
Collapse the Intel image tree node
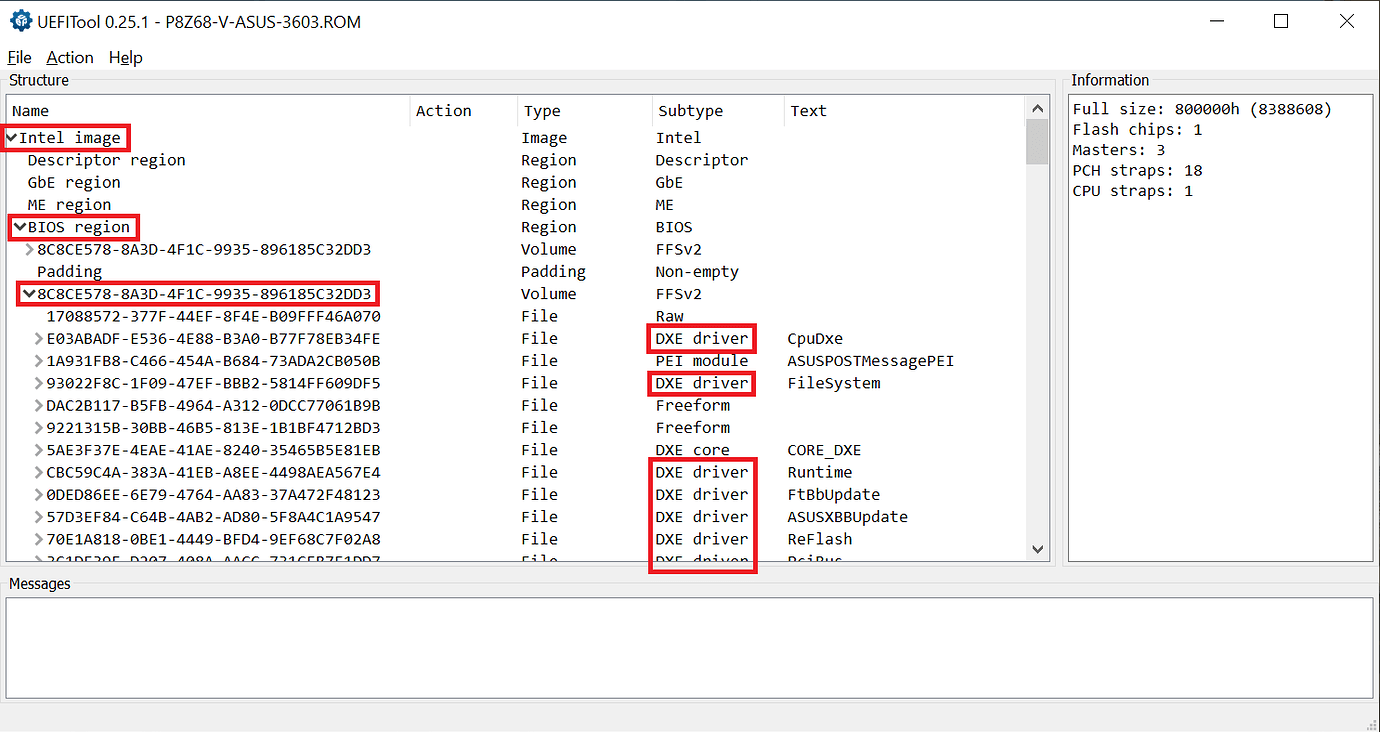(12, 137)
